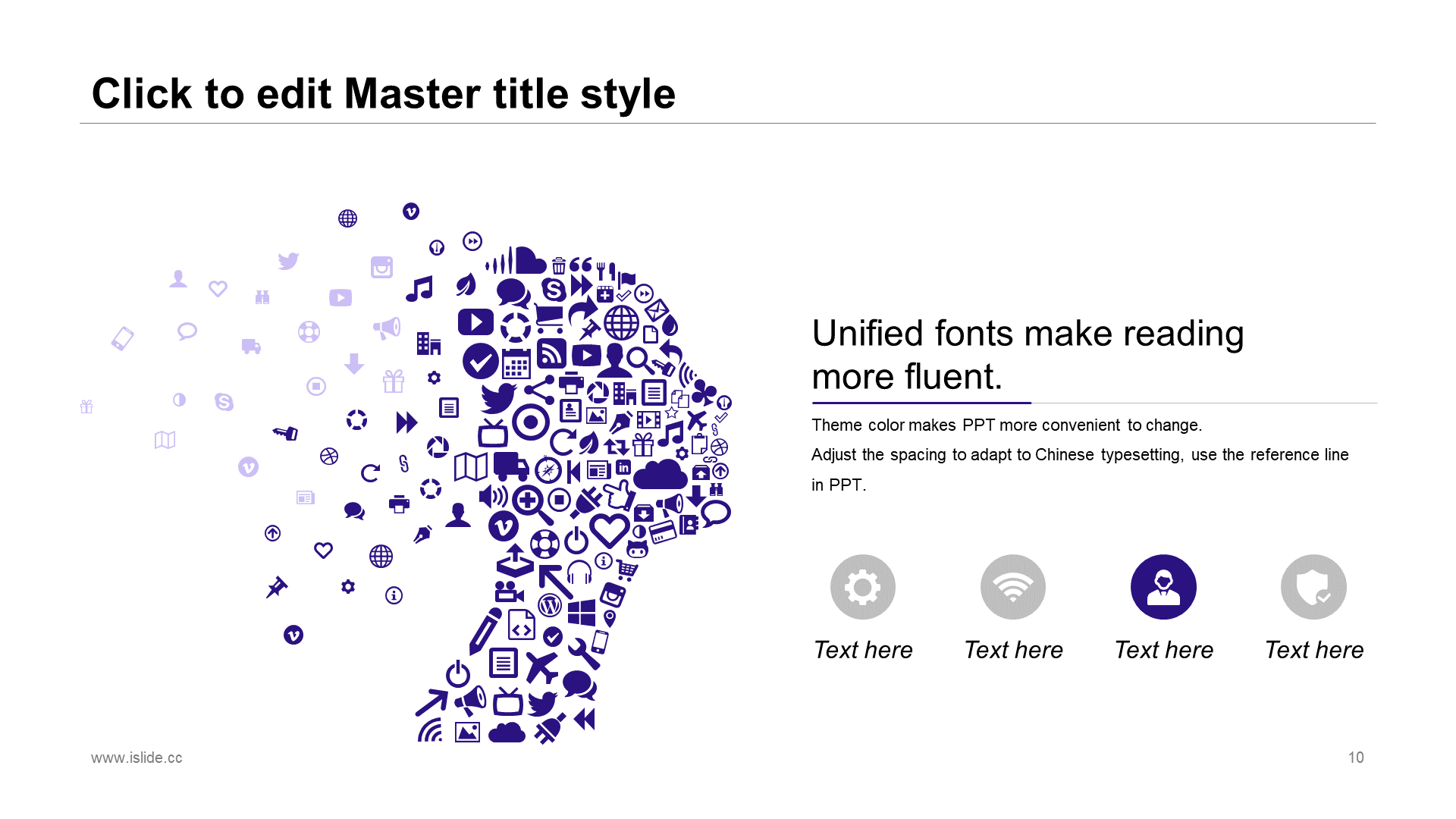Click the credit card icon
The height and width of the screenshot is (819, 1456).
click(663, 532)
